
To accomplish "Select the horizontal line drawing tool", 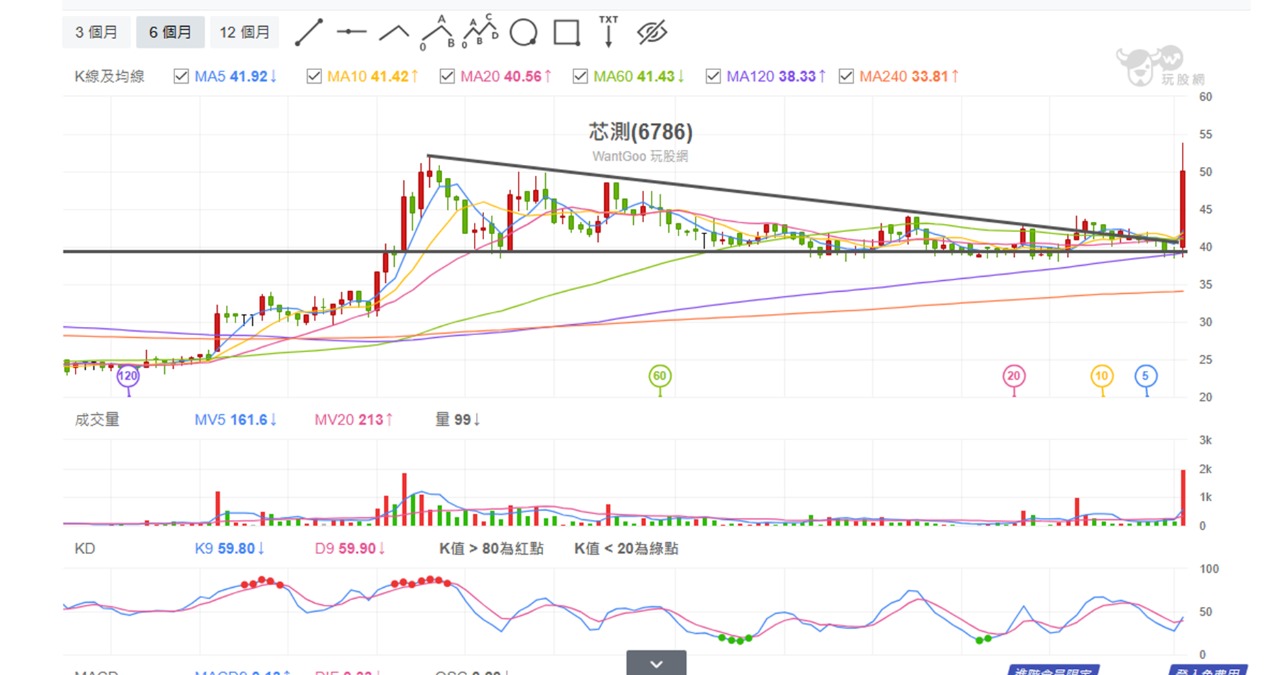I will pyautogui.click(x=351, y=32).
